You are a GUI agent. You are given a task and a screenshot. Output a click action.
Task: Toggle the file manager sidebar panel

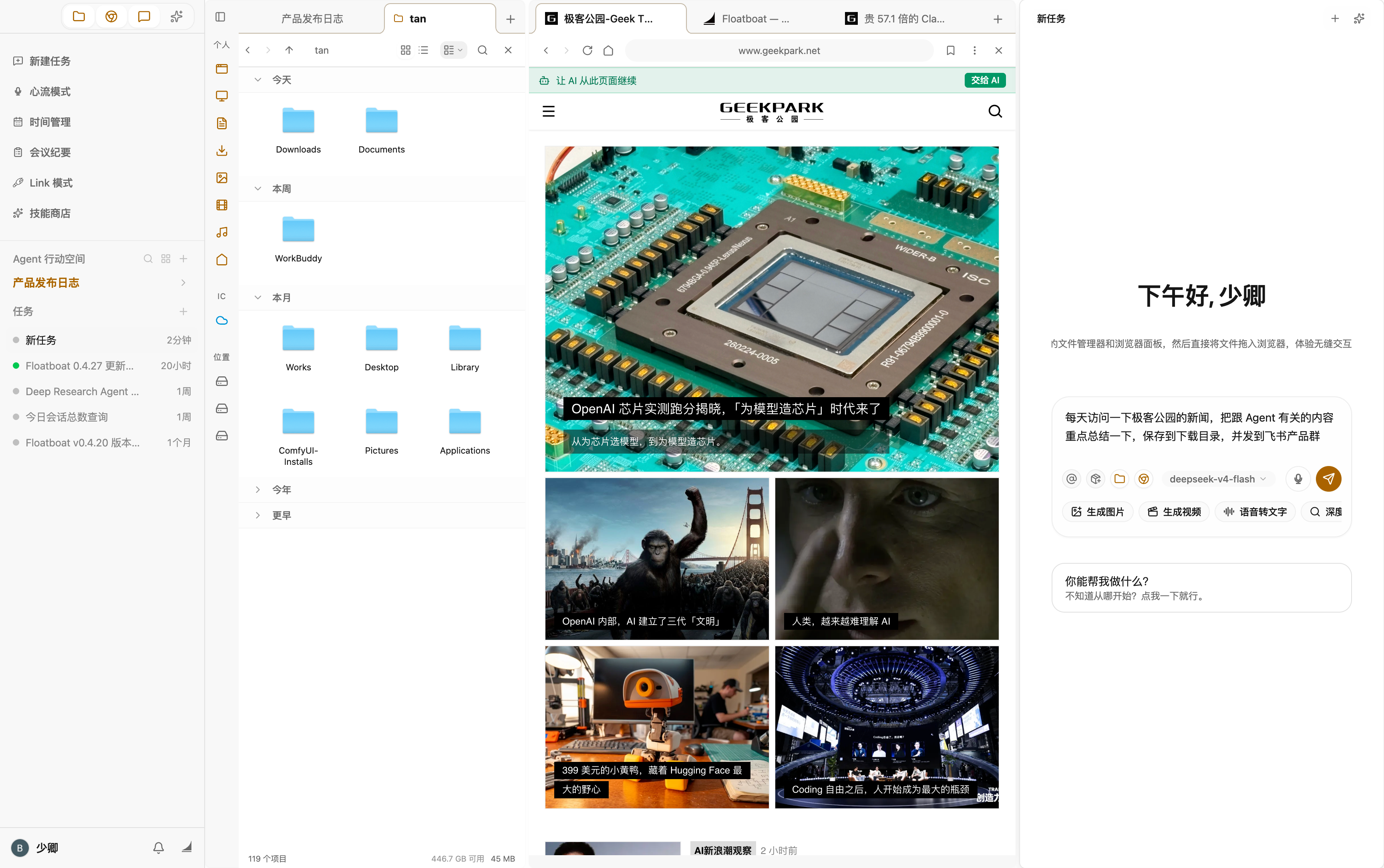click(220, 17)
